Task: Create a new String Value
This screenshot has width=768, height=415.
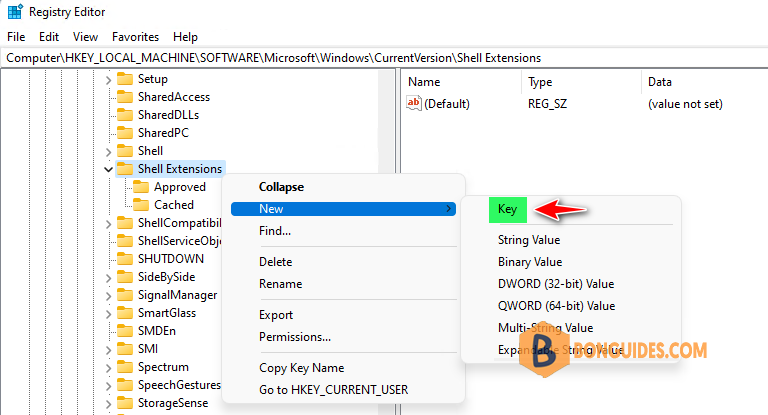Action: click(x=529, y=240)
